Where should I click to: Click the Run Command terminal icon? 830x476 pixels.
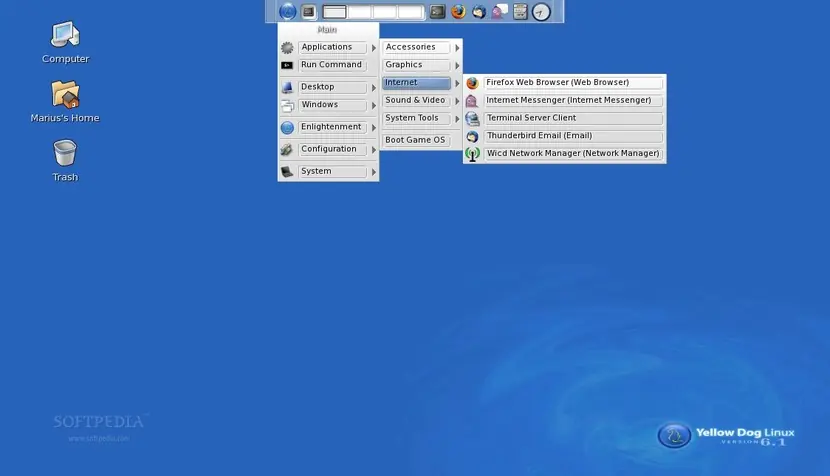point(287,65)
